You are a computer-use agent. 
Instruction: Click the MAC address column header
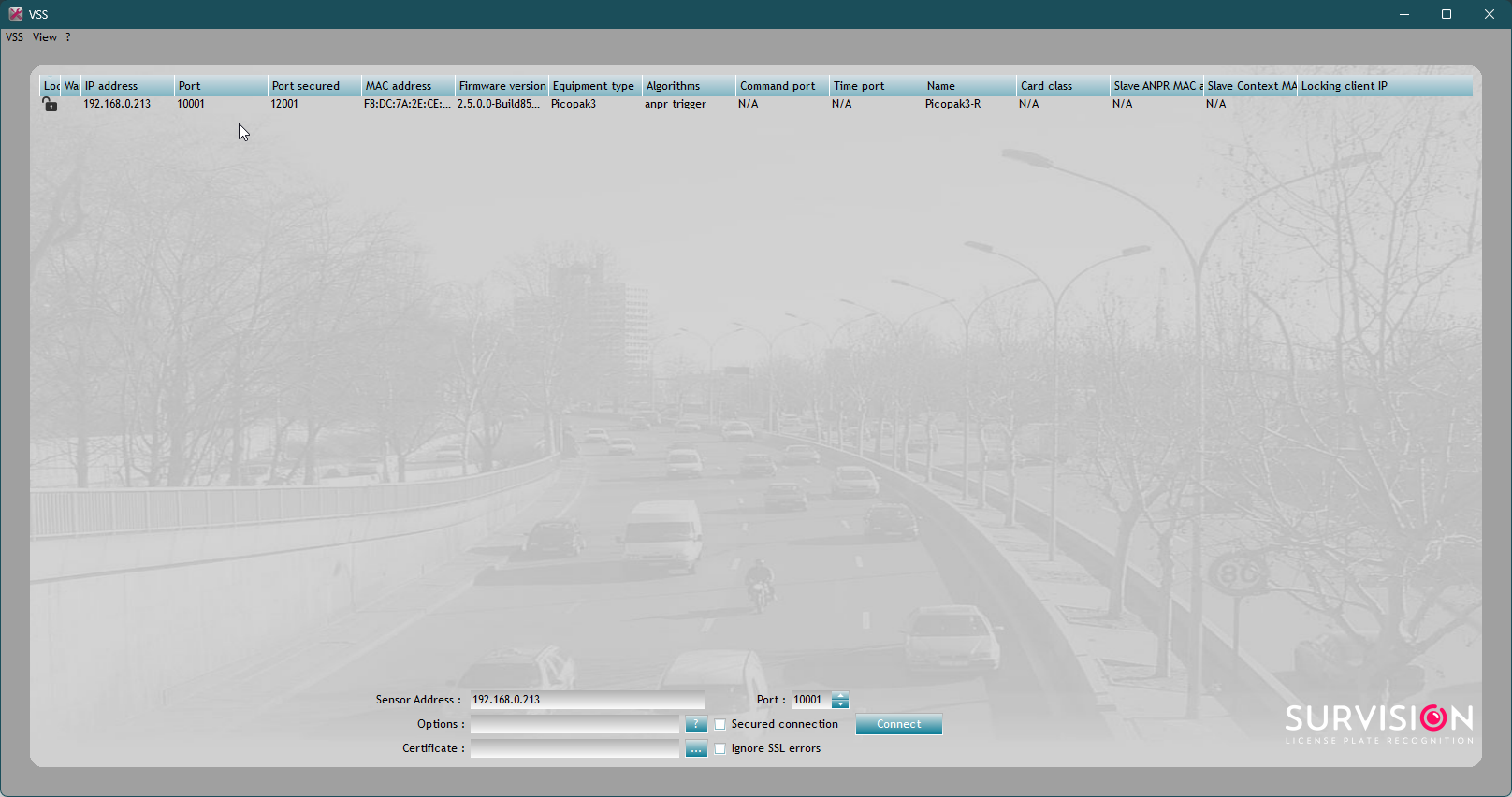[408, 86]
